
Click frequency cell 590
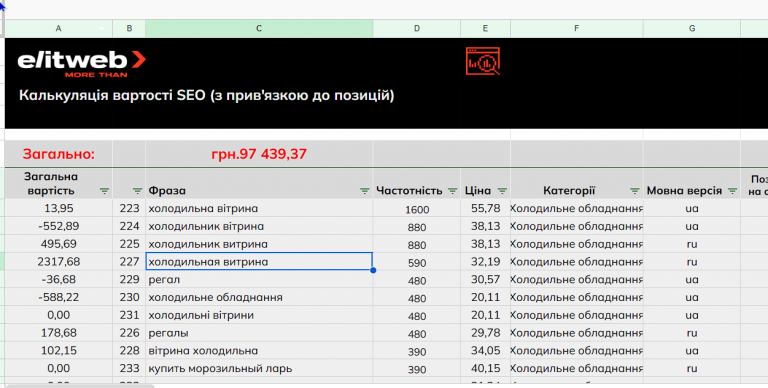[x=417, y=262]
